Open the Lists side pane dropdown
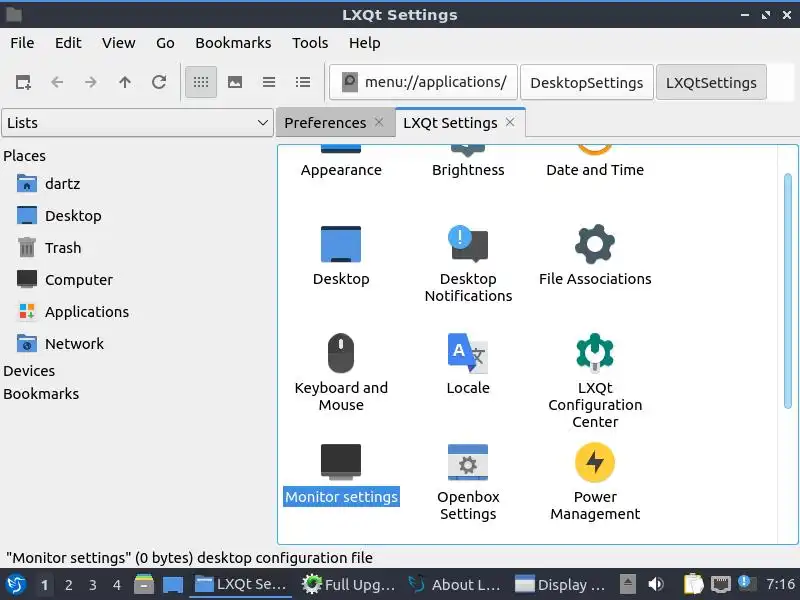Viewport: 800px width, 600px height. pyautogui.click(x=137, y=123)
